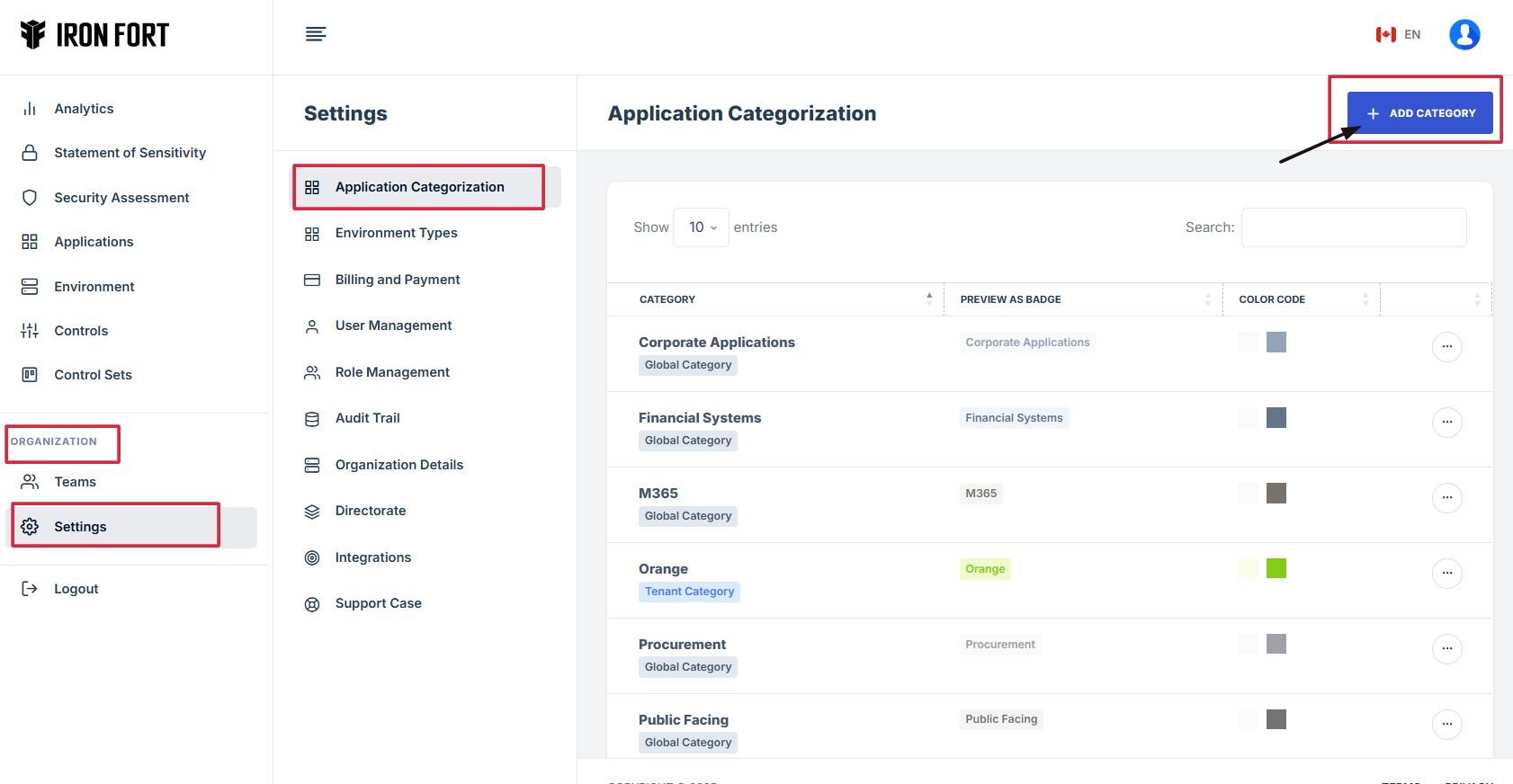Click the Security Assessment shield icon

click(x=30, y=198)
